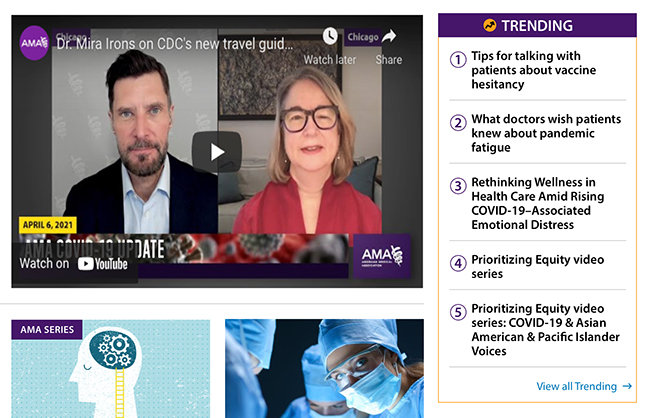Viewport: 650px width, 418px height.
Task: Click the YouTube logo in Watch on
Action: coord(103,264)
